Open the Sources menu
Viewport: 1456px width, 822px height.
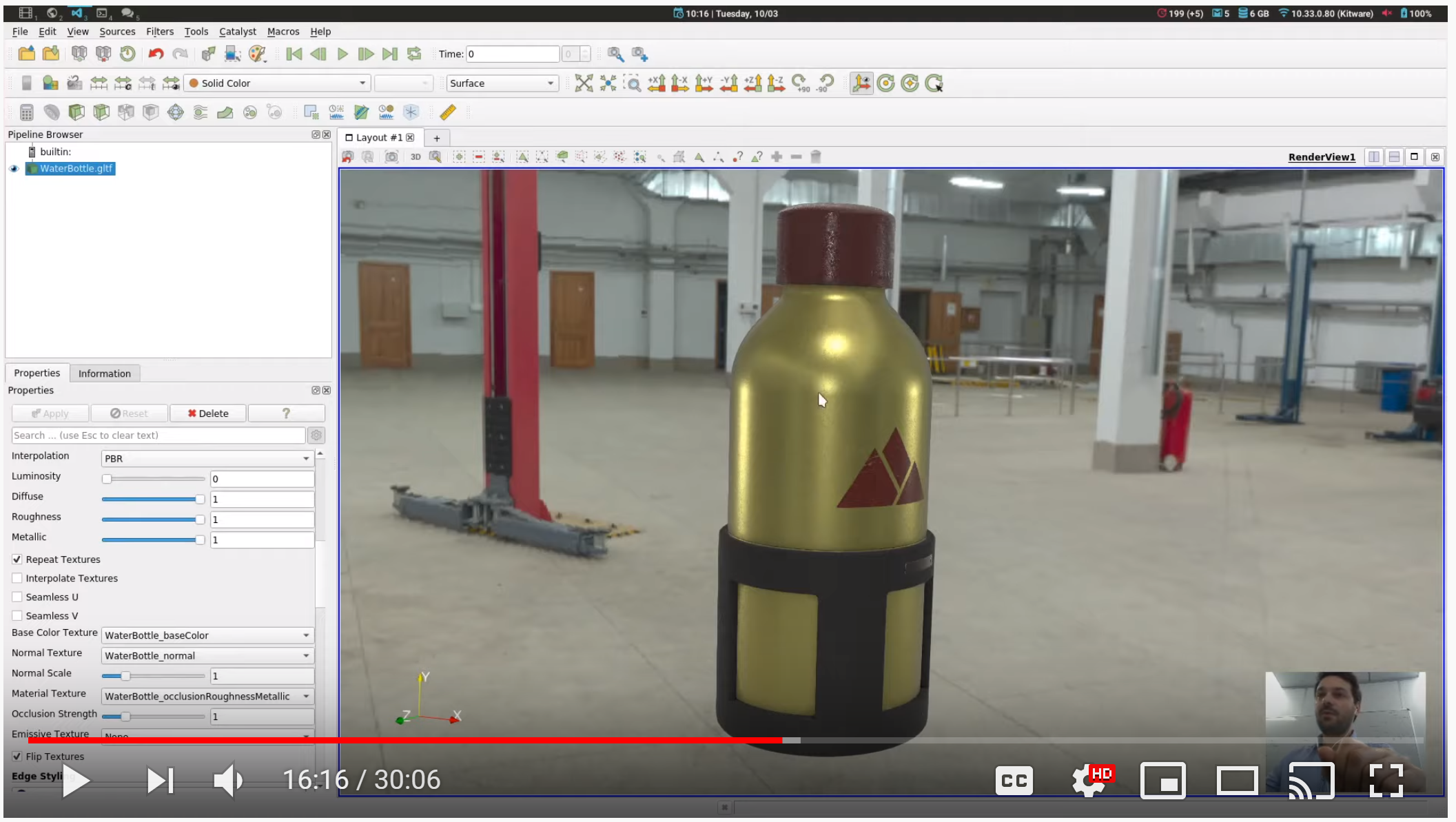click(117, 32)
